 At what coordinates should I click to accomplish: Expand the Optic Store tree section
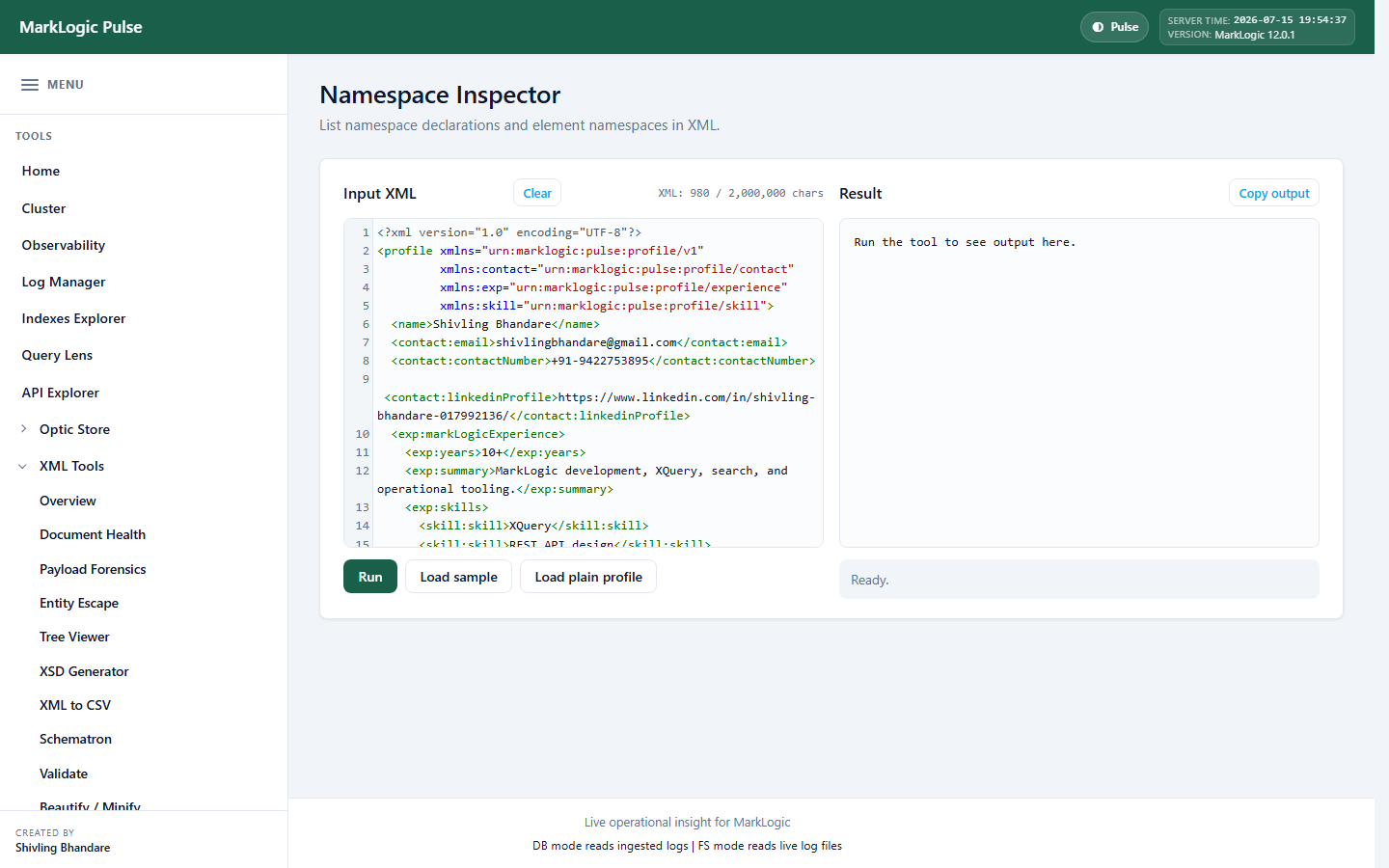(x=24, y=429)
